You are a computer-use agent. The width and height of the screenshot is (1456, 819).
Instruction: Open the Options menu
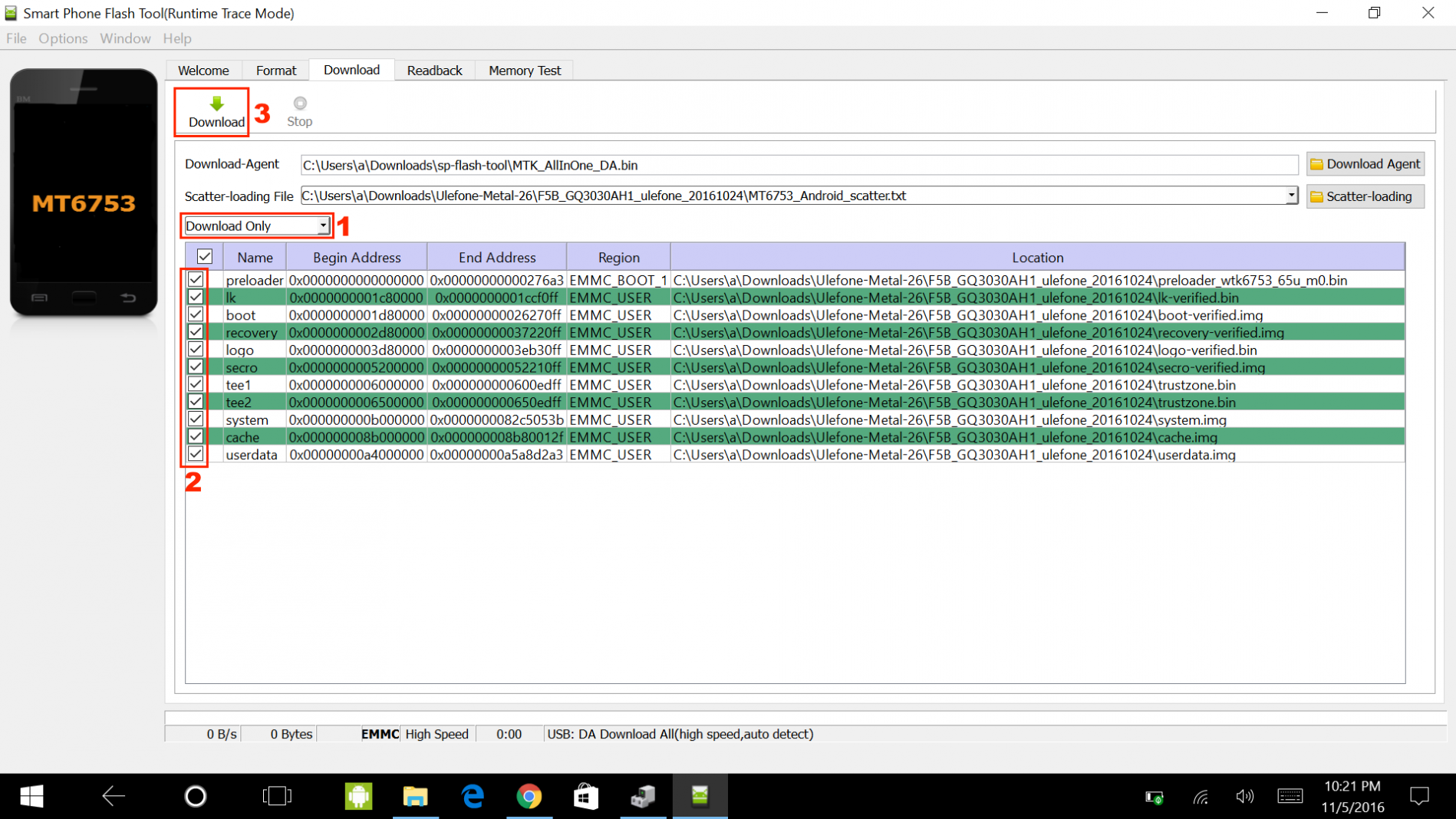[63, 38]
